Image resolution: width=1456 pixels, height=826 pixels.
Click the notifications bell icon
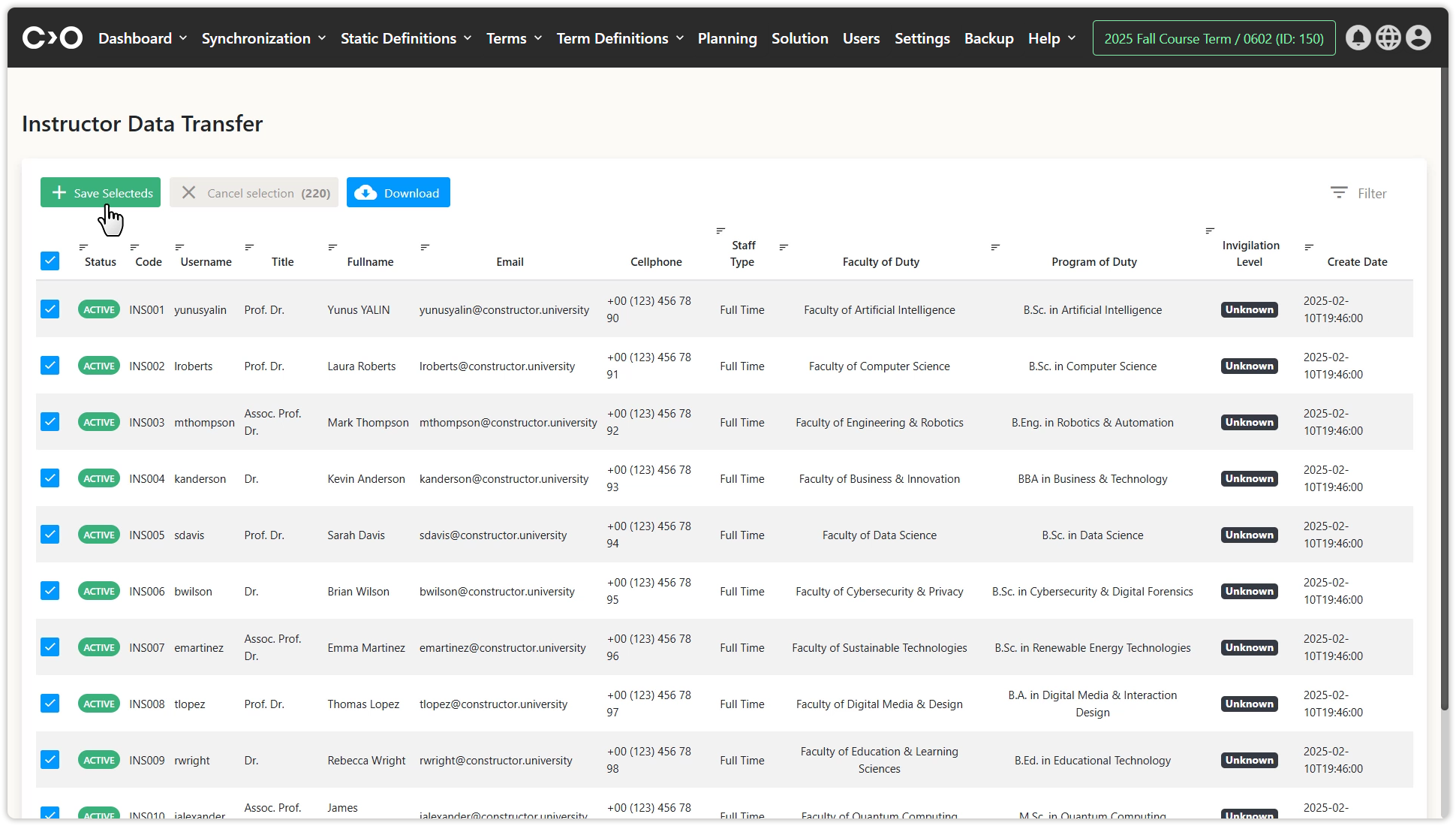[1358, 38]
